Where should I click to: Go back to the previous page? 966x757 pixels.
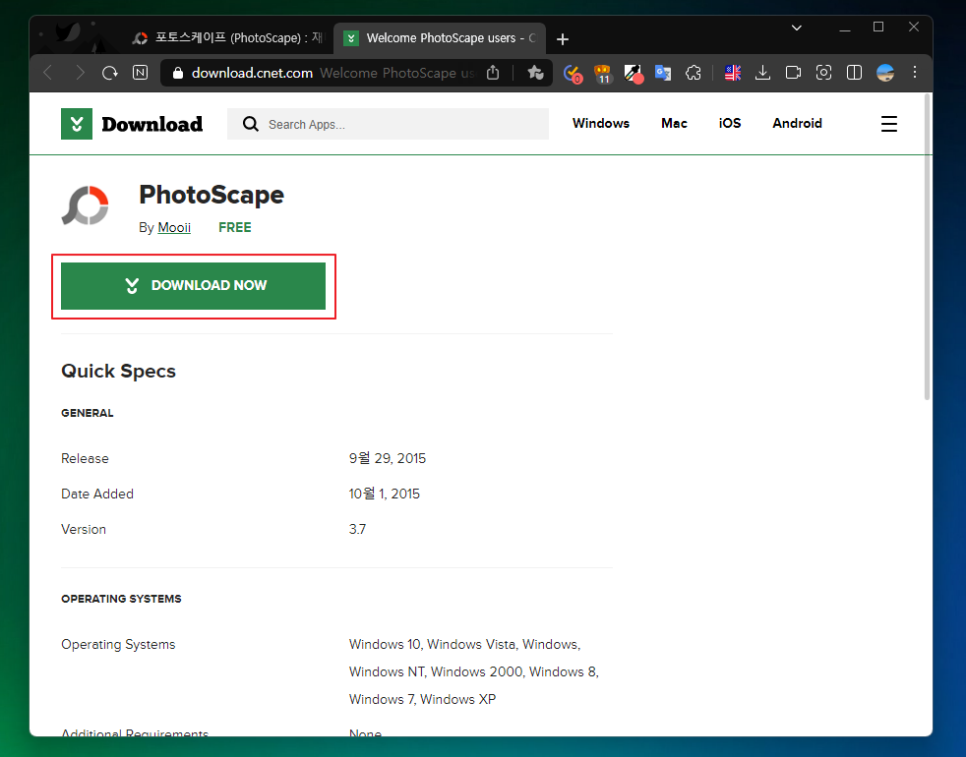[x=48, y=73]
